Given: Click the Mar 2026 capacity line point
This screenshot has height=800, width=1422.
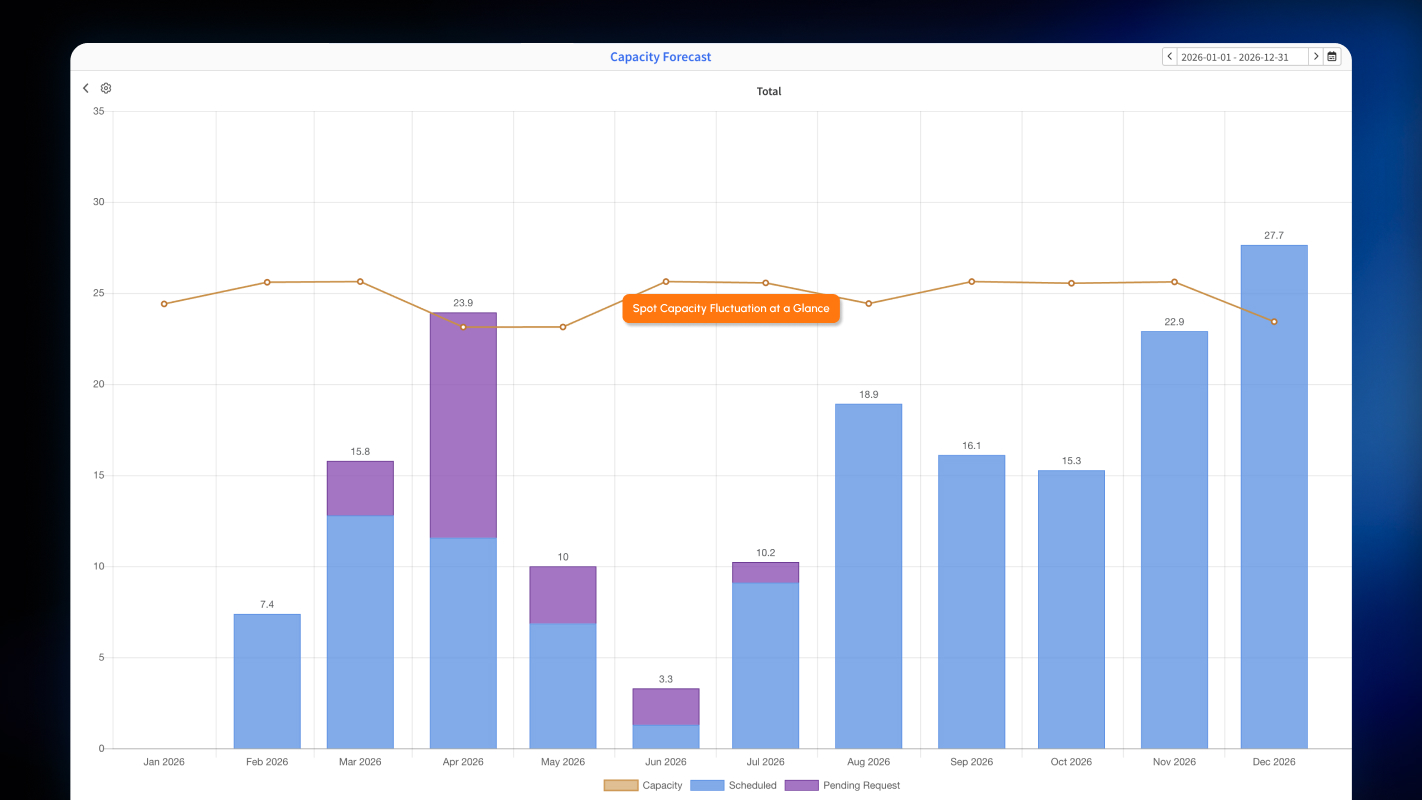Looking at the screenshot, I should 360,281.
